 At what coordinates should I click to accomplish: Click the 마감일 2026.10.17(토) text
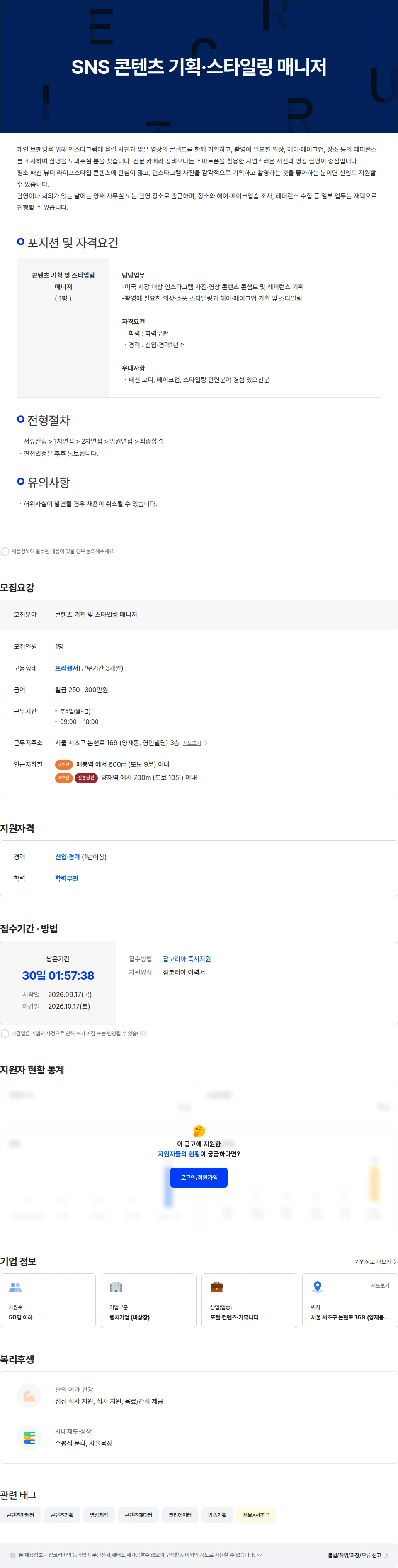coord(56,1006)
